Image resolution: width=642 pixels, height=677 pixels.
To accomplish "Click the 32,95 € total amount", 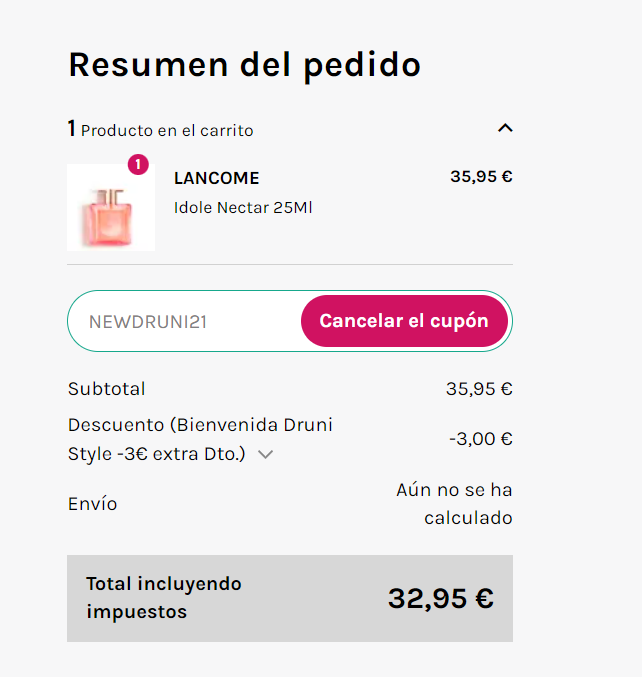I will pyautogui.click(x=440, y=598).
